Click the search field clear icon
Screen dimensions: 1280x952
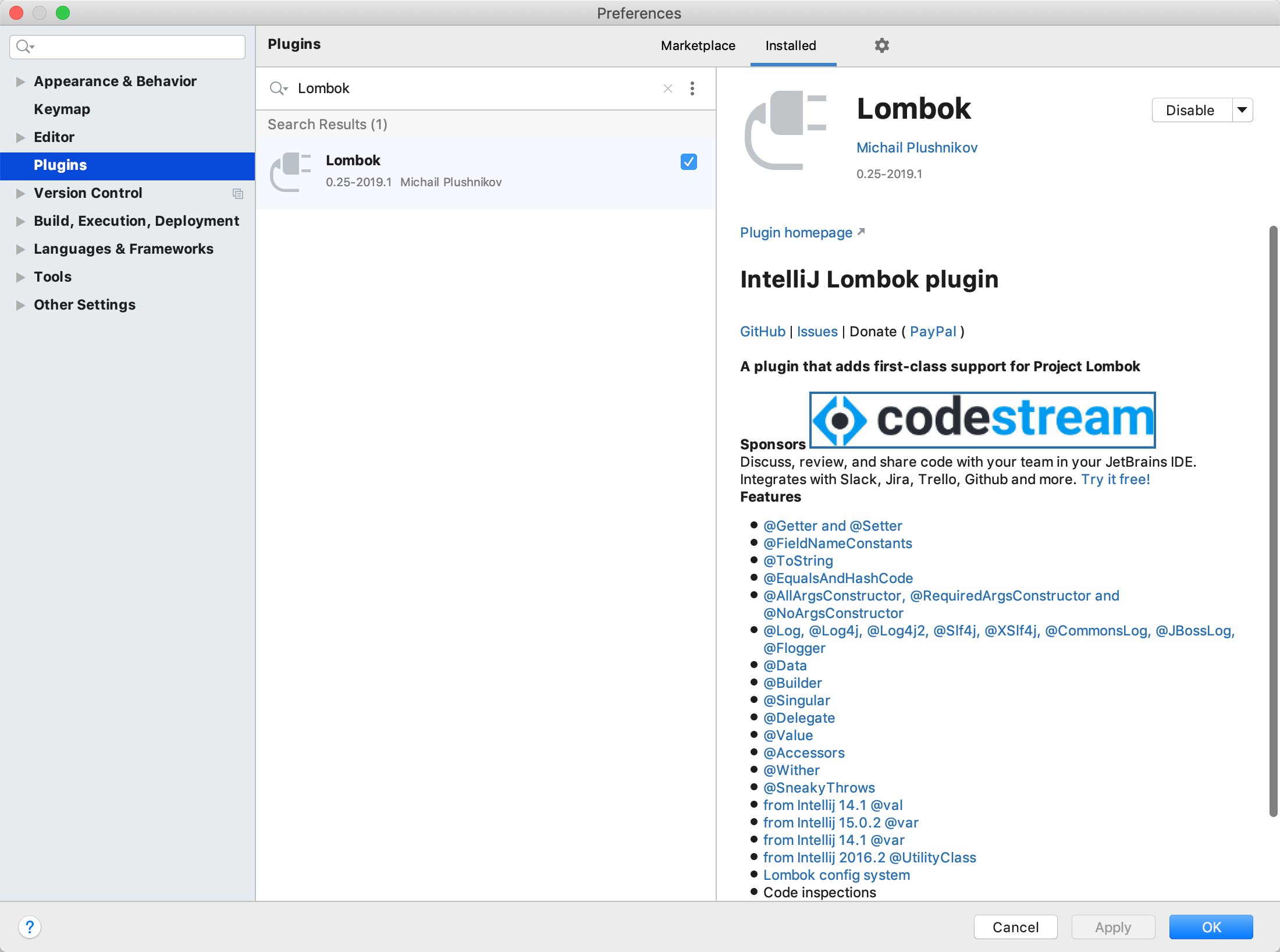coord(668,88)
